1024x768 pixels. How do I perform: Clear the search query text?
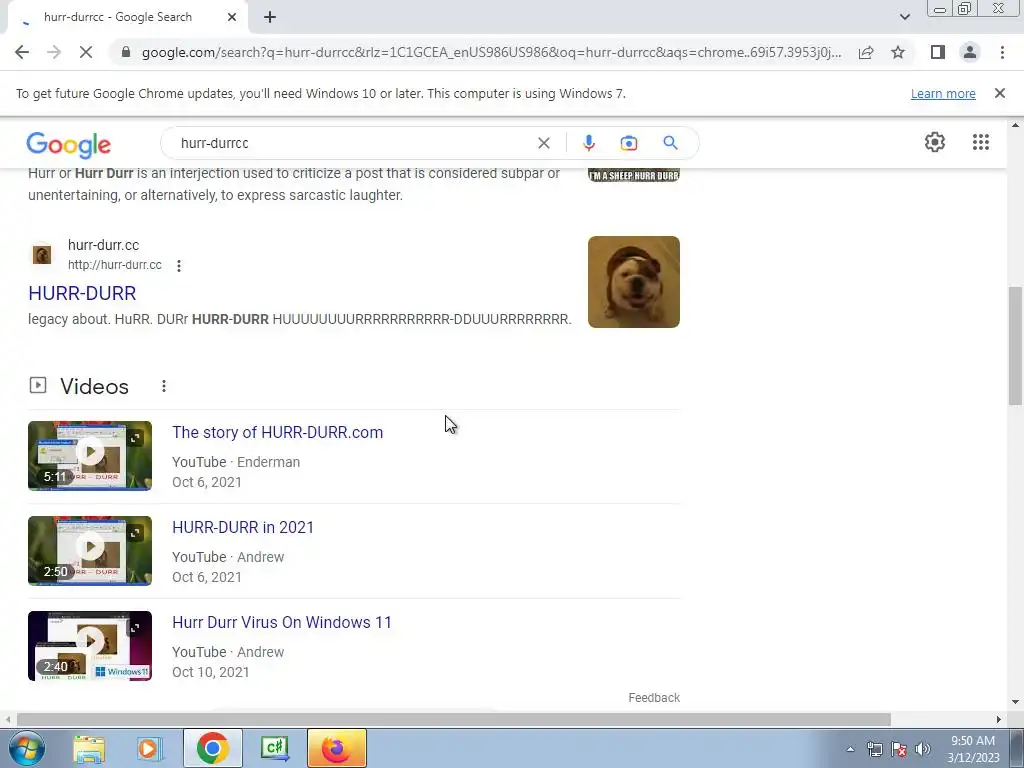click(543, 143)
